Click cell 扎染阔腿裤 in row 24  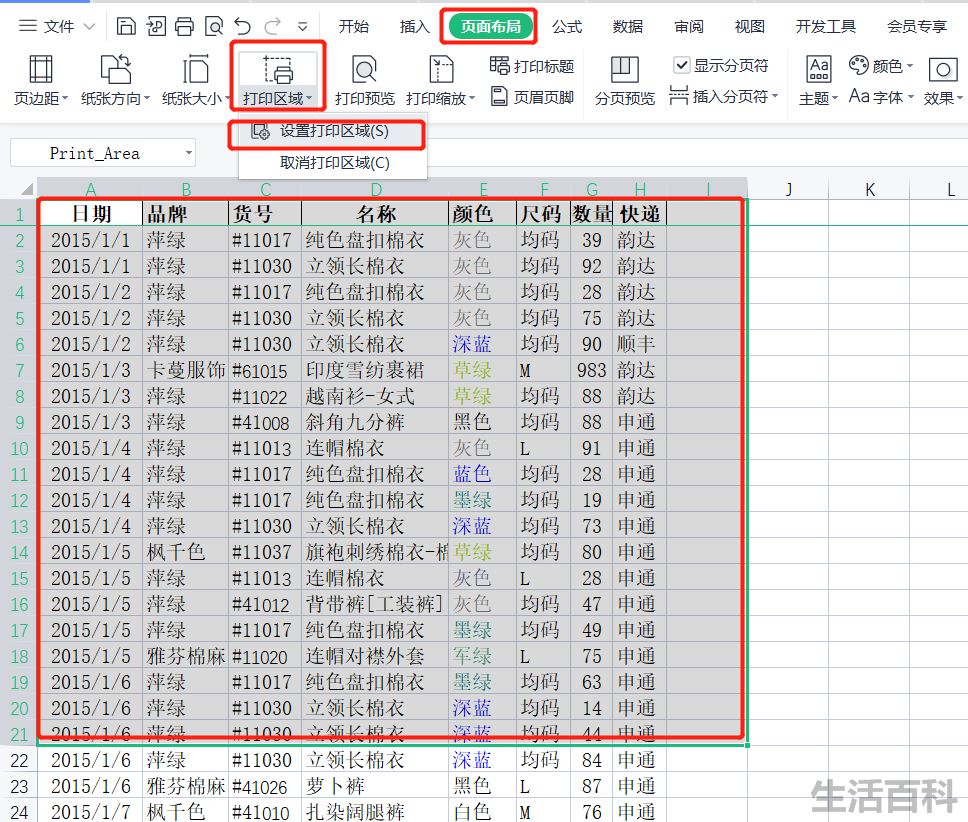[x=375, y=812]
